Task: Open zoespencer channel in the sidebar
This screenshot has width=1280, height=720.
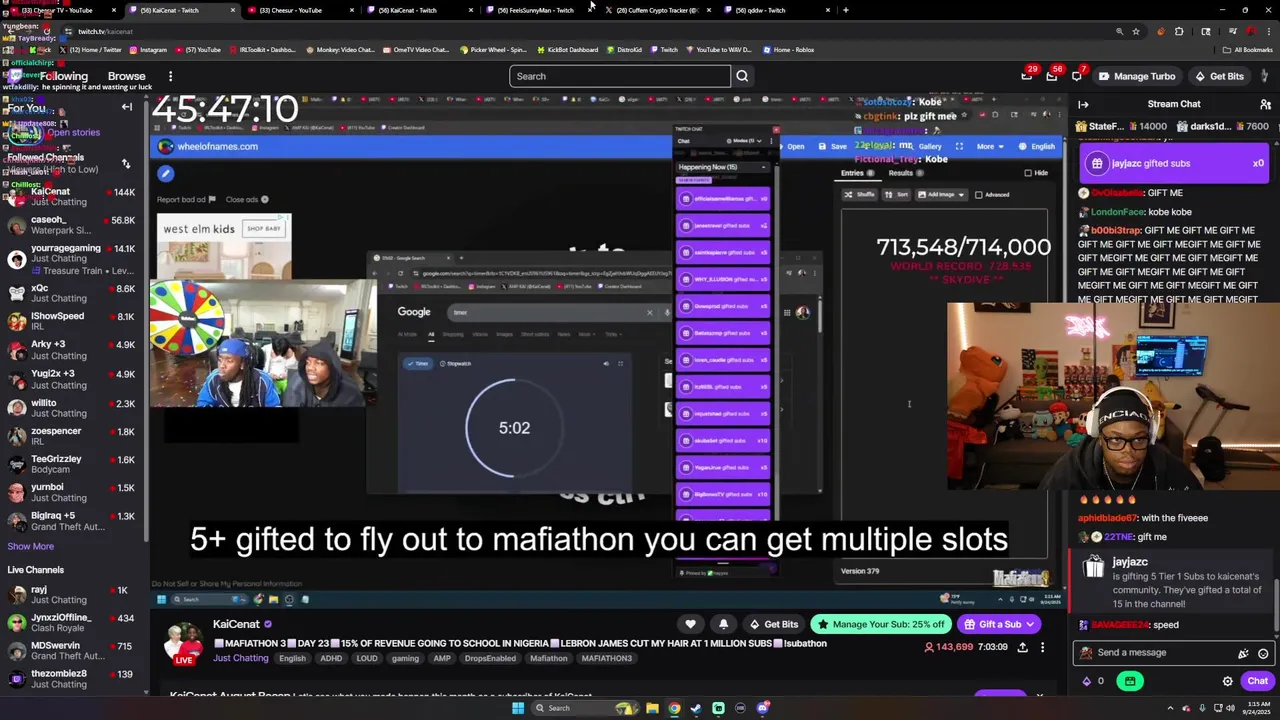Action: [70, 436]
